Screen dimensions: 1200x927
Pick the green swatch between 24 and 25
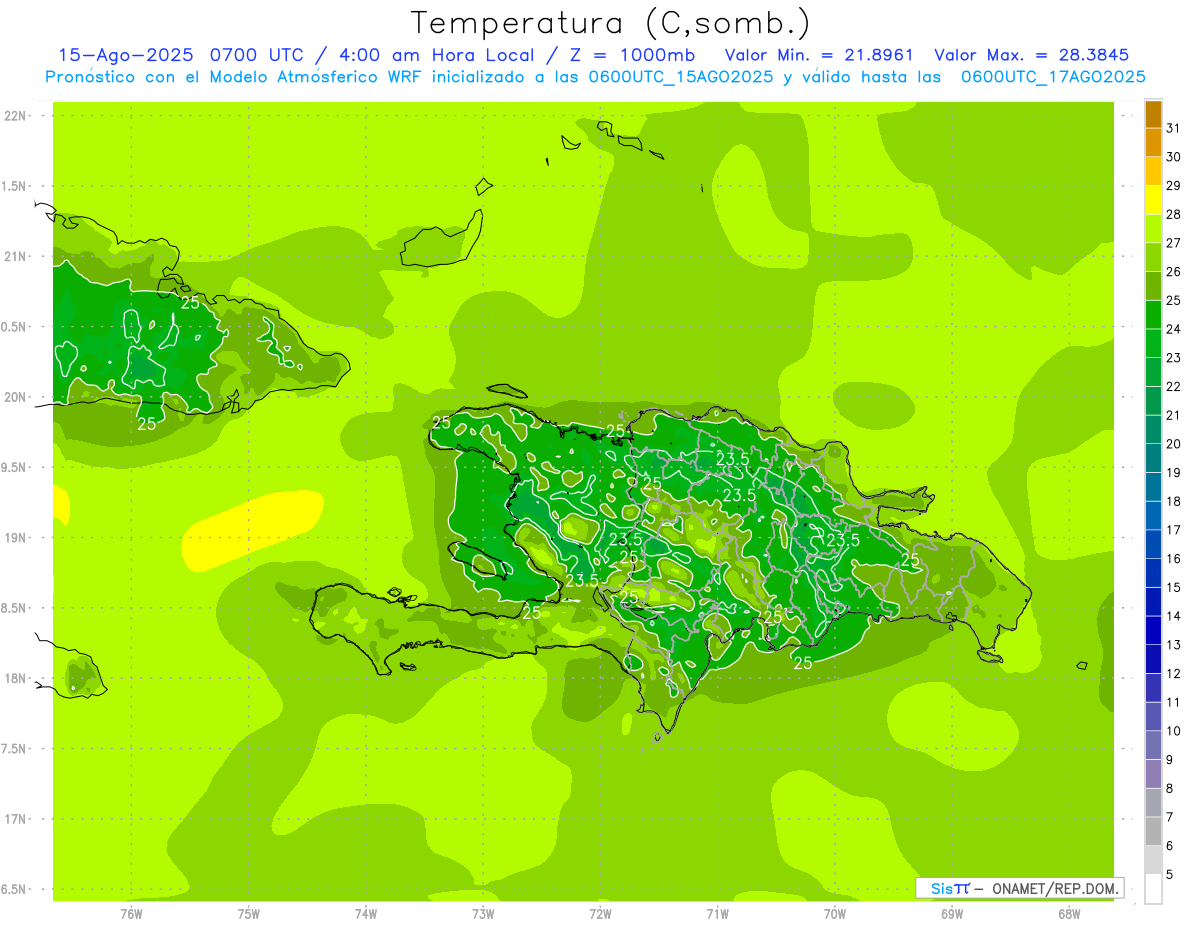1153,314
